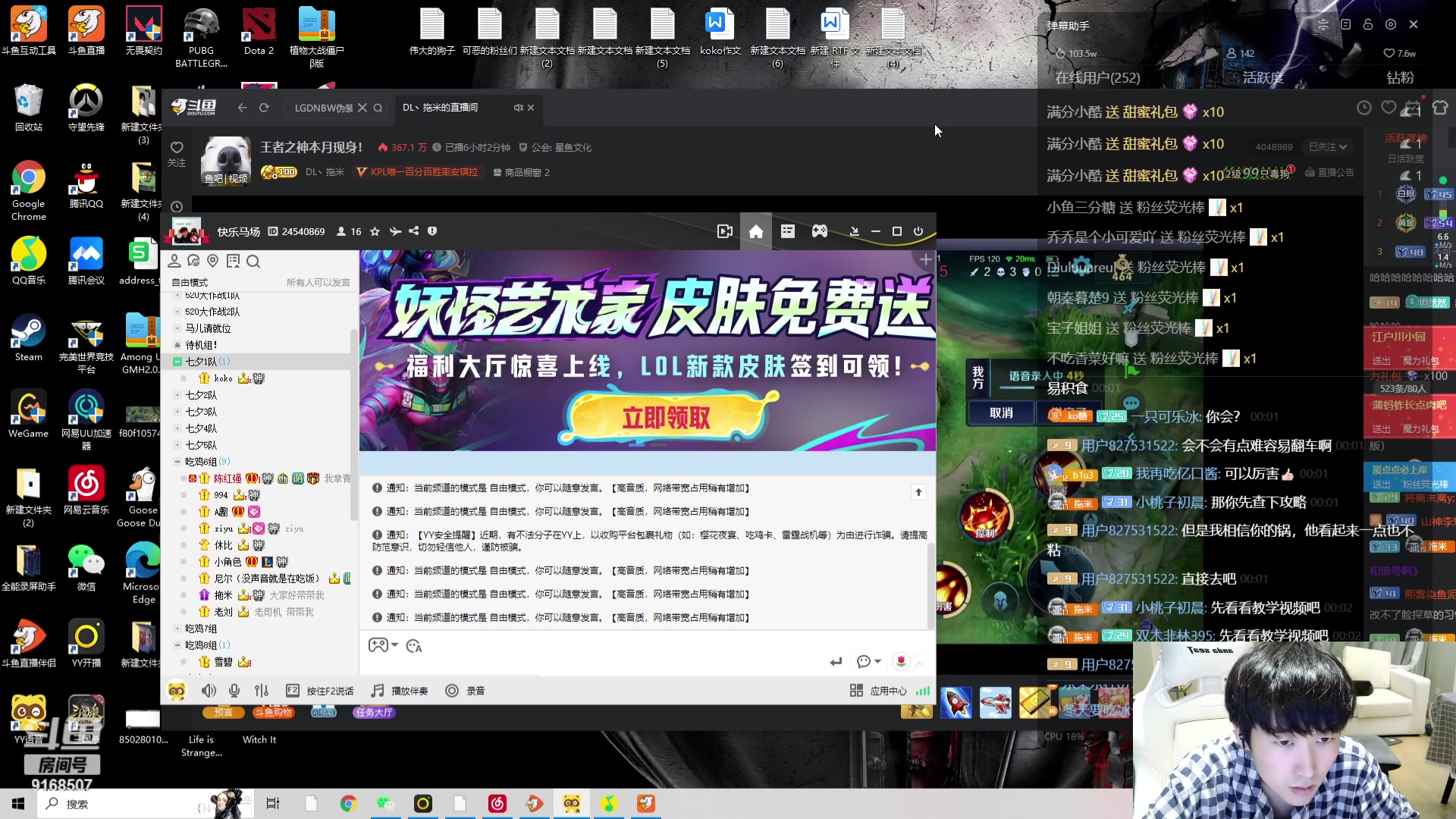Open settings gear in 弹幕助手 panel
The image size is (1456, 819).
[x=1391, y=24]
